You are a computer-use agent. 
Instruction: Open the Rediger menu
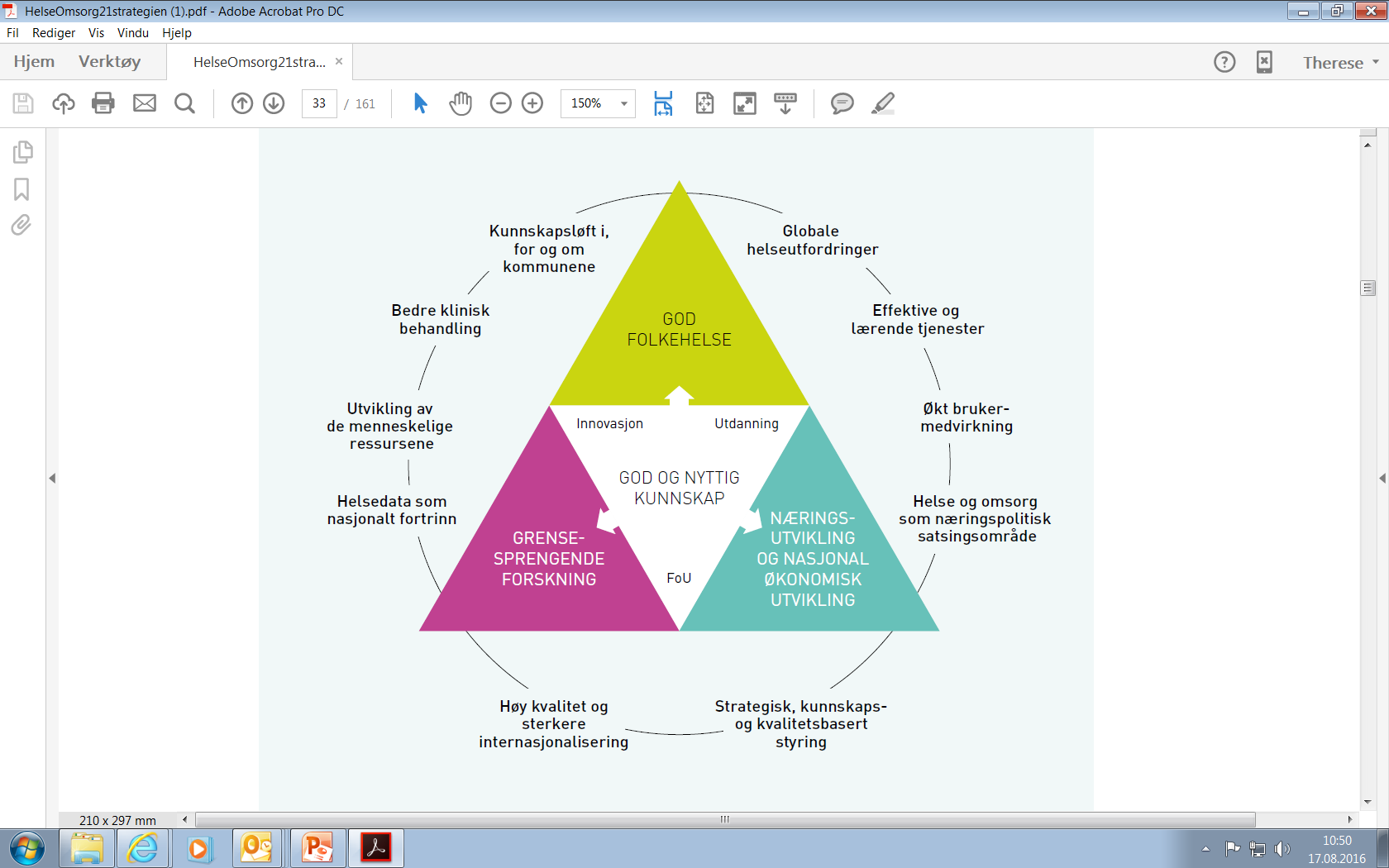pyautogui.click(x=54, y=33)
